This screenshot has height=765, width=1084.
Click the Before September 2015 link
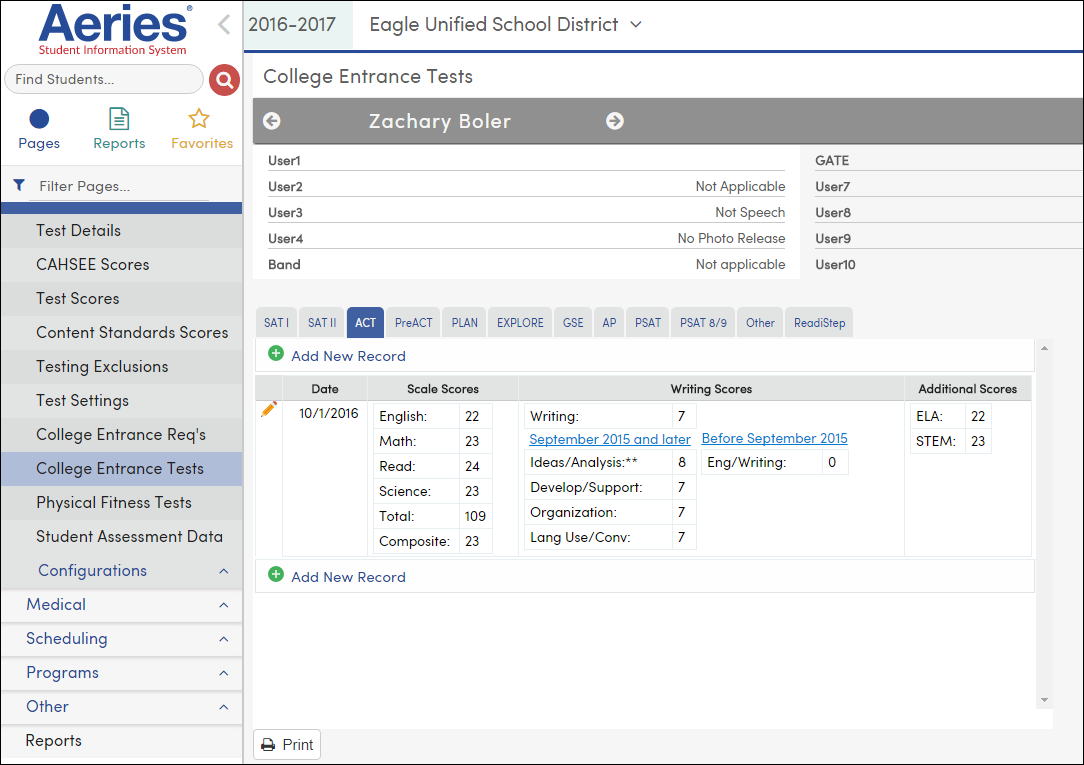pyautogui.click(x=774, y=438)
